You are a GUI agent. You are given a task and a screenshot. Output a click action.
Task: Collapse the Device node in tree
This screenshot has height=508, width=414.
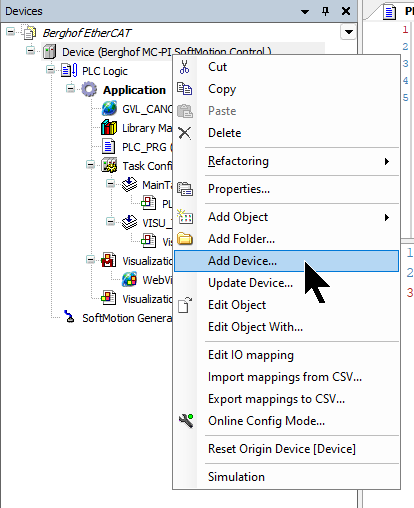(31, 51)
